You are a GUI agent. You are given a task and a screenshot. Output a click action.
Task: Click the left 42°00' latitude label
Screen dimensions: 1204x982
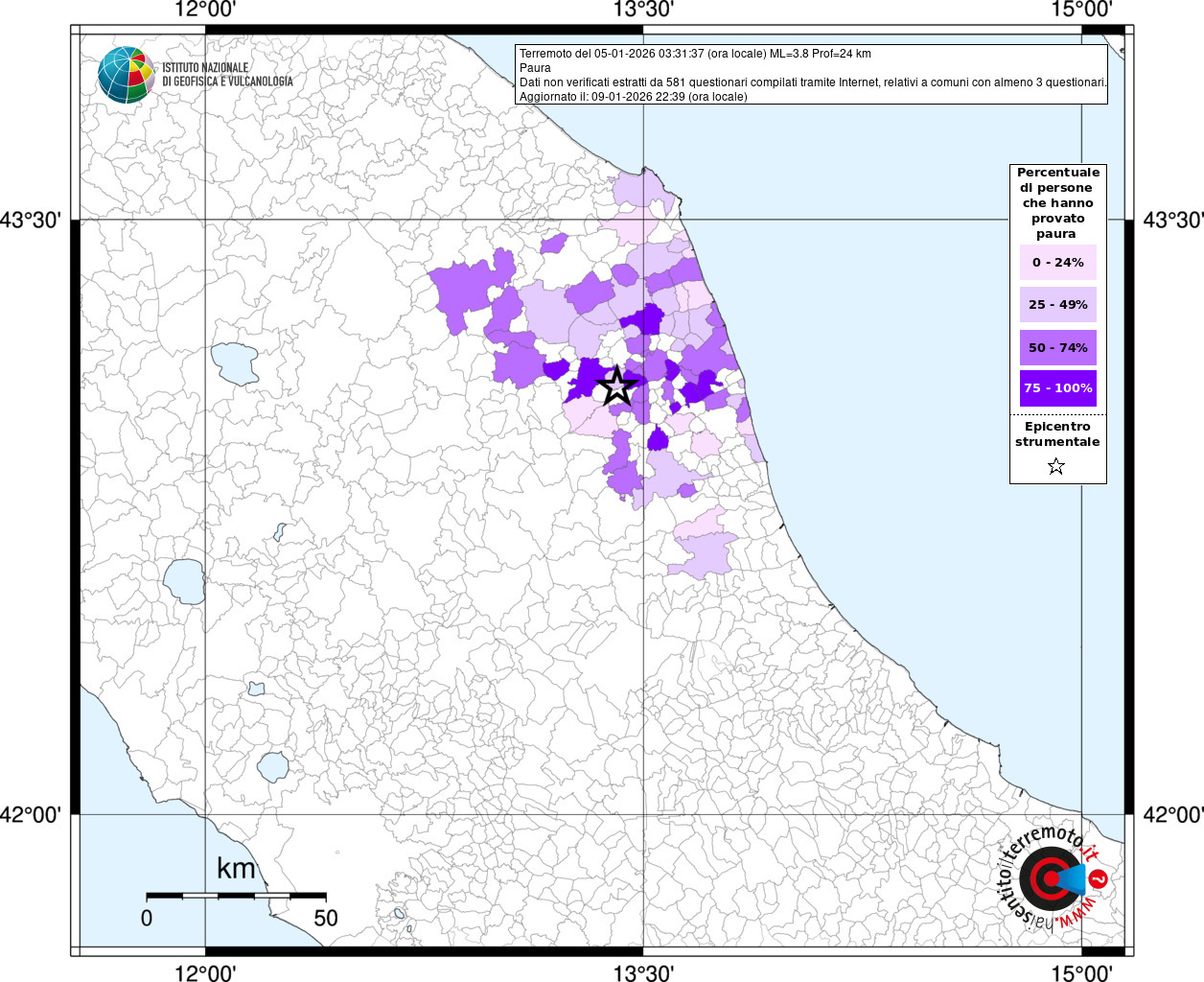[x=31, y=814]
